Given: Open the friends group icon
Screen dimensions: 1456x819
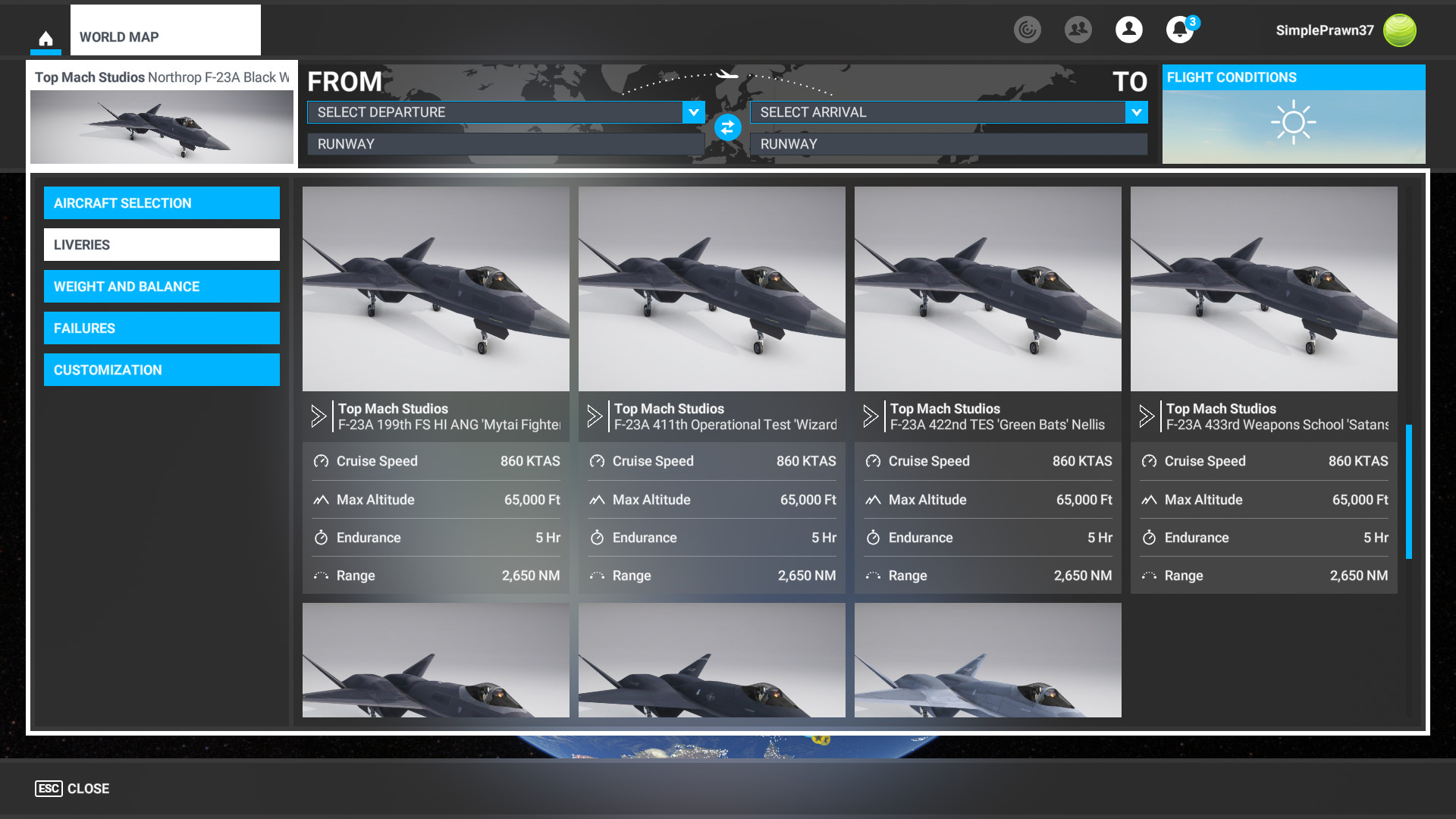Looking at the screenshot, I should coord(1078,30).
